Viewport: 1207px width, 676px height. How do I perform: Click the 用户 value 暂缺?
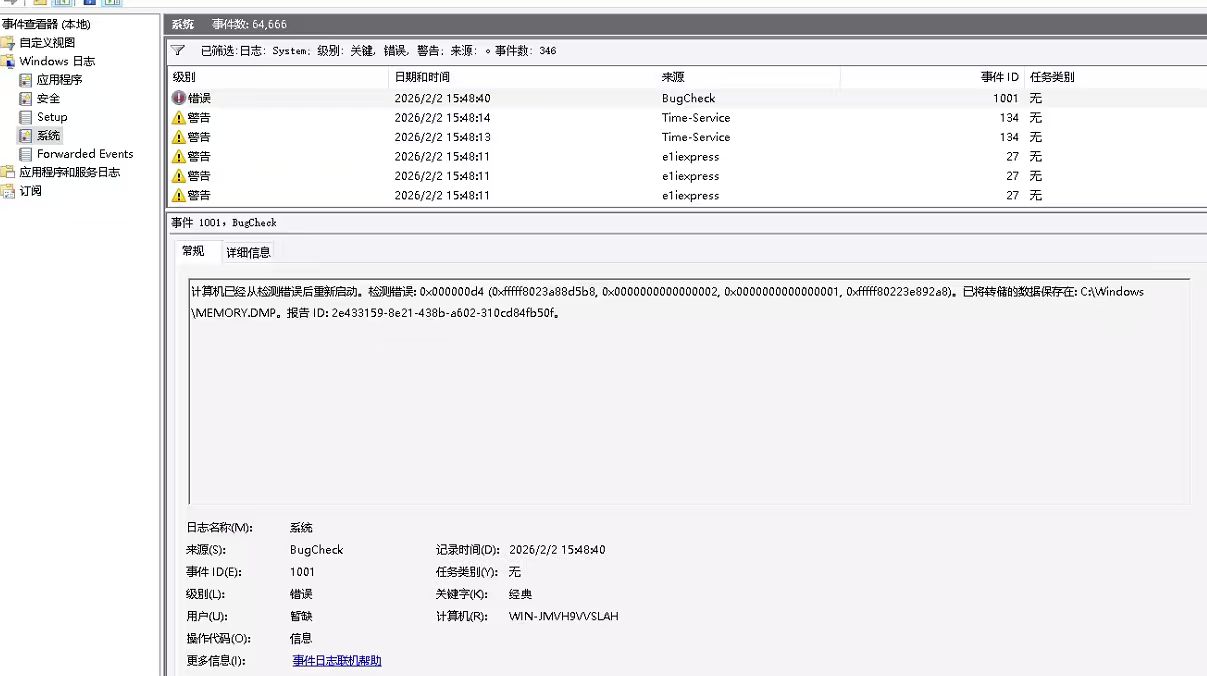pos(301,616)
